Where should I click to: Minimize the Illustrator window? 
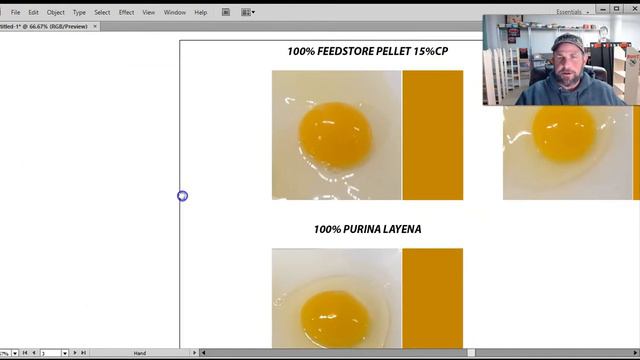602,9
